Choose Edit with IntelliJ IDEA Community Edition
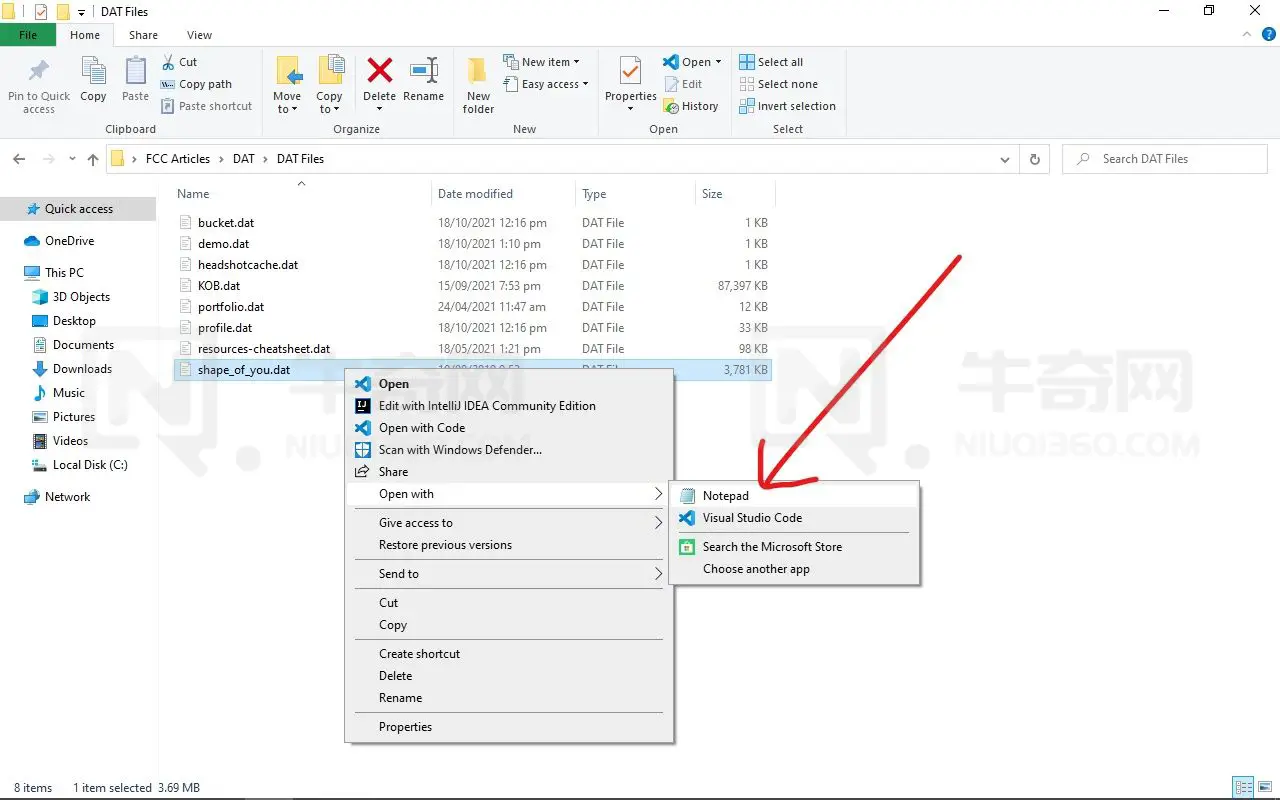 coord(508,406)
